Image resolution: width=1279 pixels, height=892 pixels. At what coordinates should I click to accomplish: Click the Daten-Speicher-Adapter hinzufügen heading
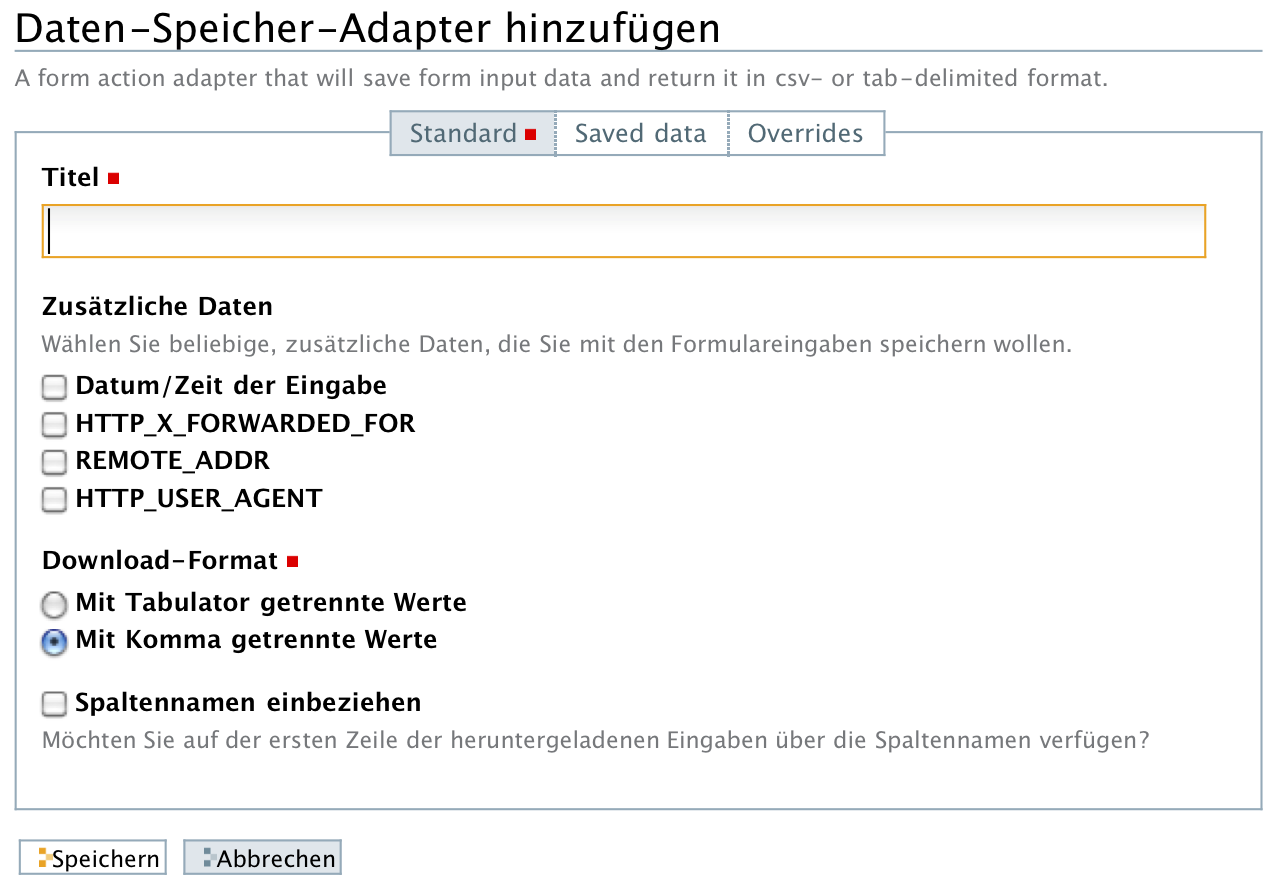click(368, 29)
